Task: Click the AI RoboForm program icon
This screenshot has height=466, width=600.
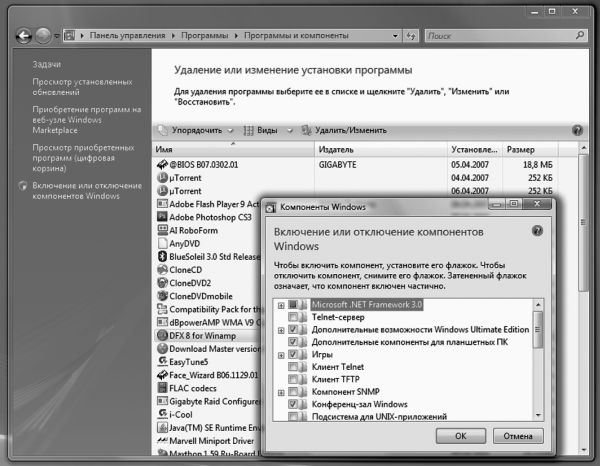Action: coord(162,229)
